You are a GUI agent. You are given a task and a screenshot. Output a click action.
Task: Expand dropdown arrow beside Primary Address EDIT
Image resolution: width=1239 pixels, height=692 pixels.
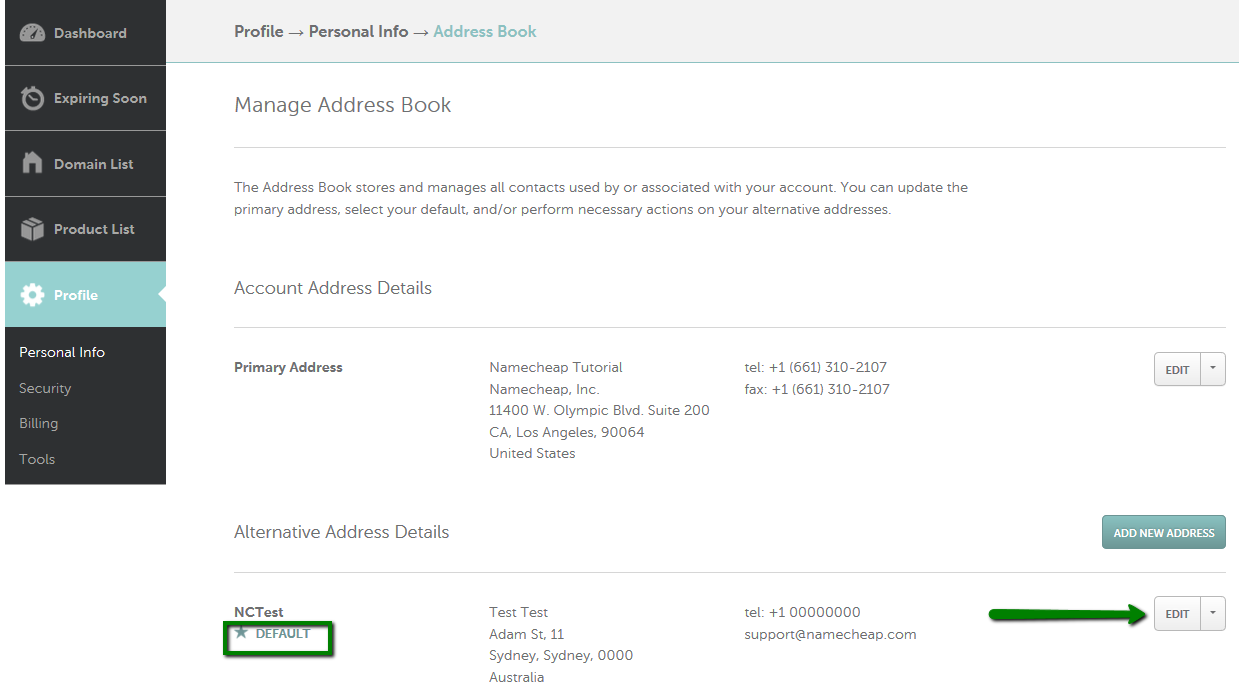[x=1213, y=369]
